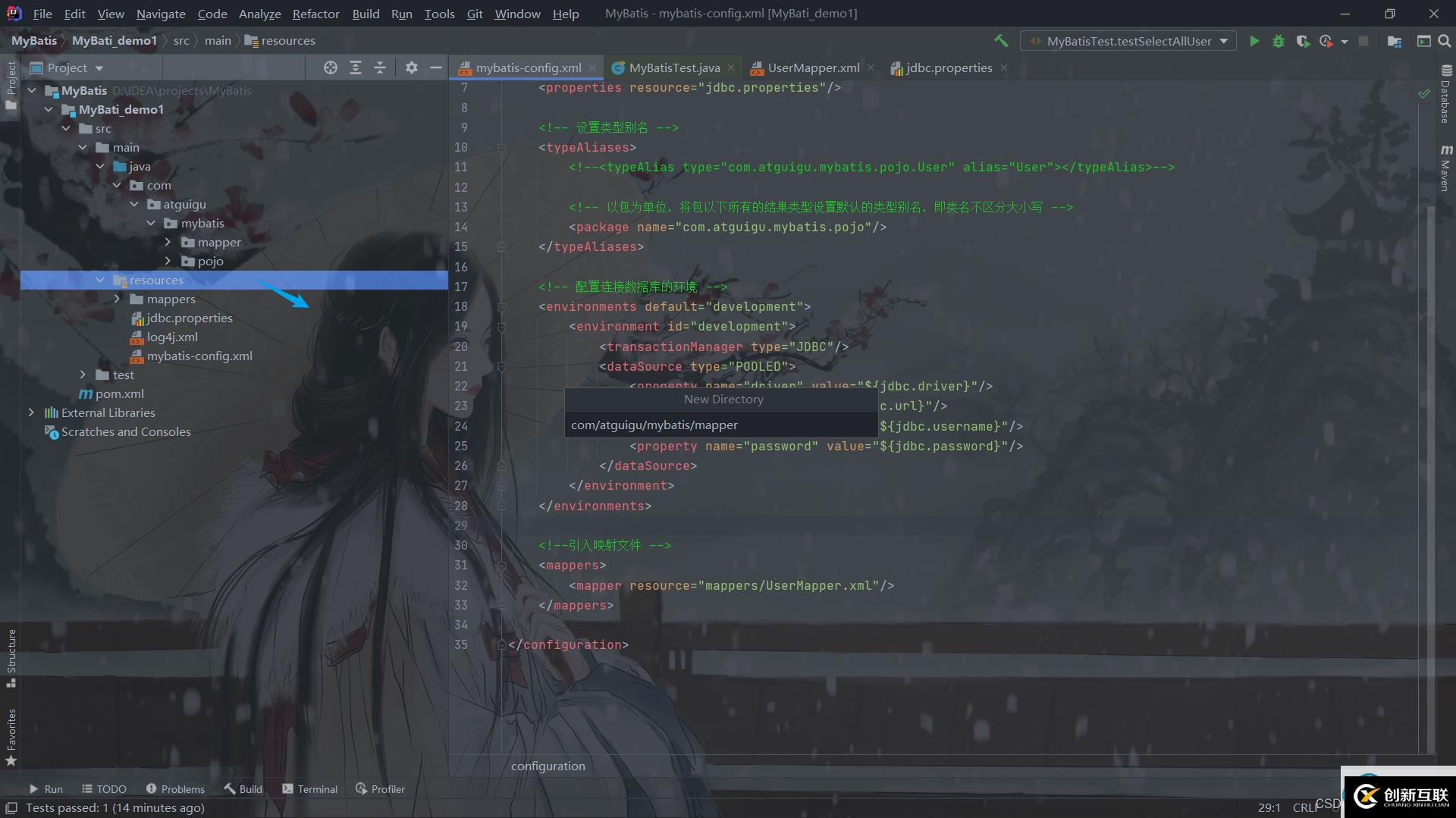Open the Navigate menu
The width and height of the screenshot is (1456, 818).
(x=161, y=14)
